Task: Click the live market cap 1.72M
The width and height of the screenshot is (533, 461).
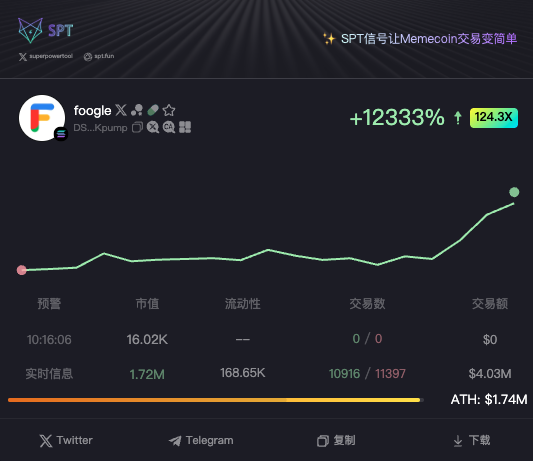Action: pos(147,374)
